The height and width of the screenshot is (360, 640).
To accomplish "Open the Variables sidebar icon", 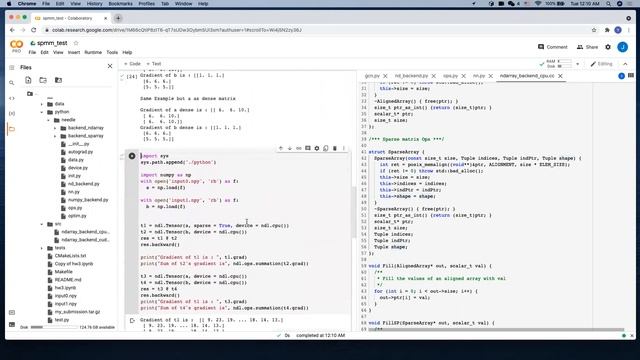I will coord(11,113).
